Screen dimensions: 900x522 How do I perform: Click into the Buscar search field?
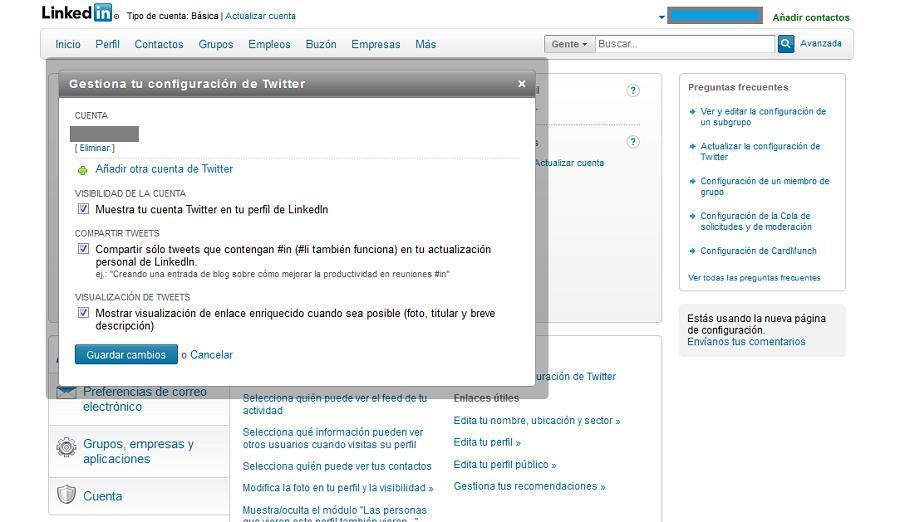pos(684,44)
